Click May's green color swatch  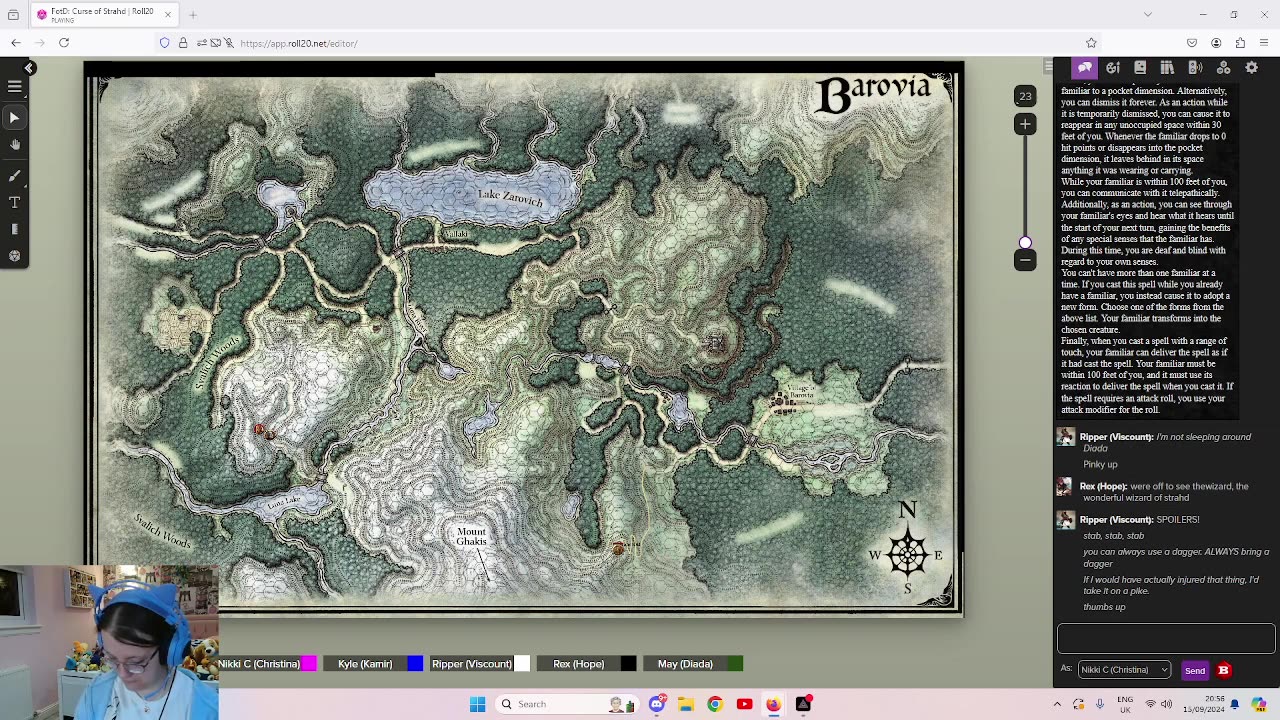click(x=735, y=664)
